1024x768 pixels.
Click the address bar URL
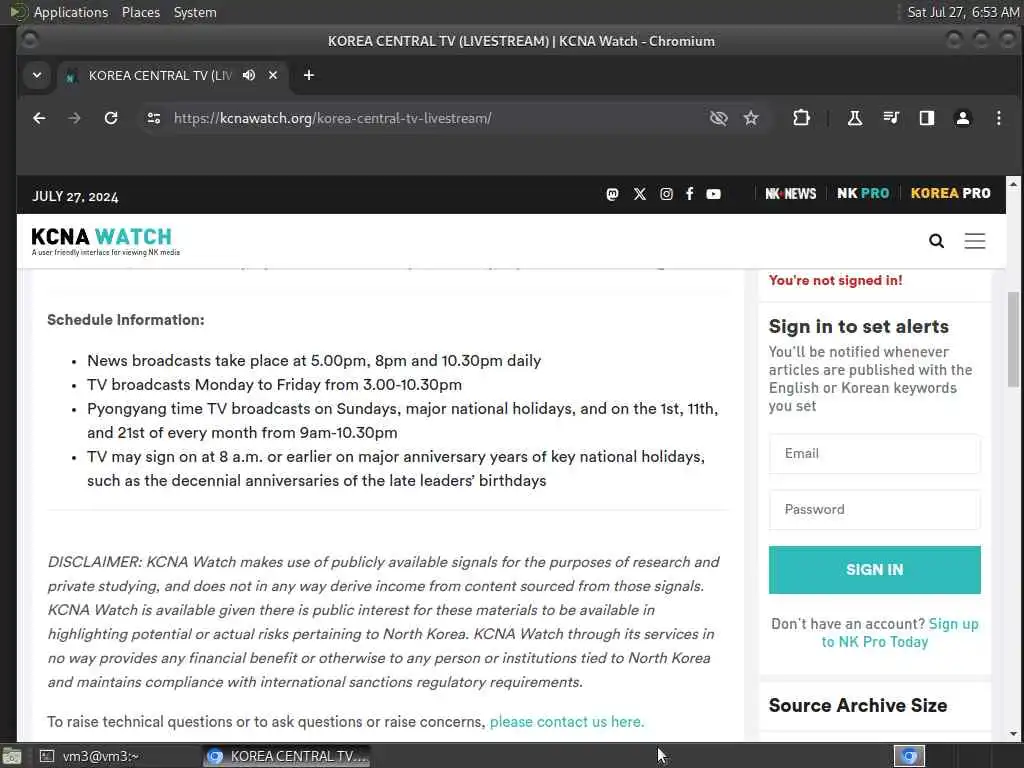pyautogui.click(x=332, y=118)
